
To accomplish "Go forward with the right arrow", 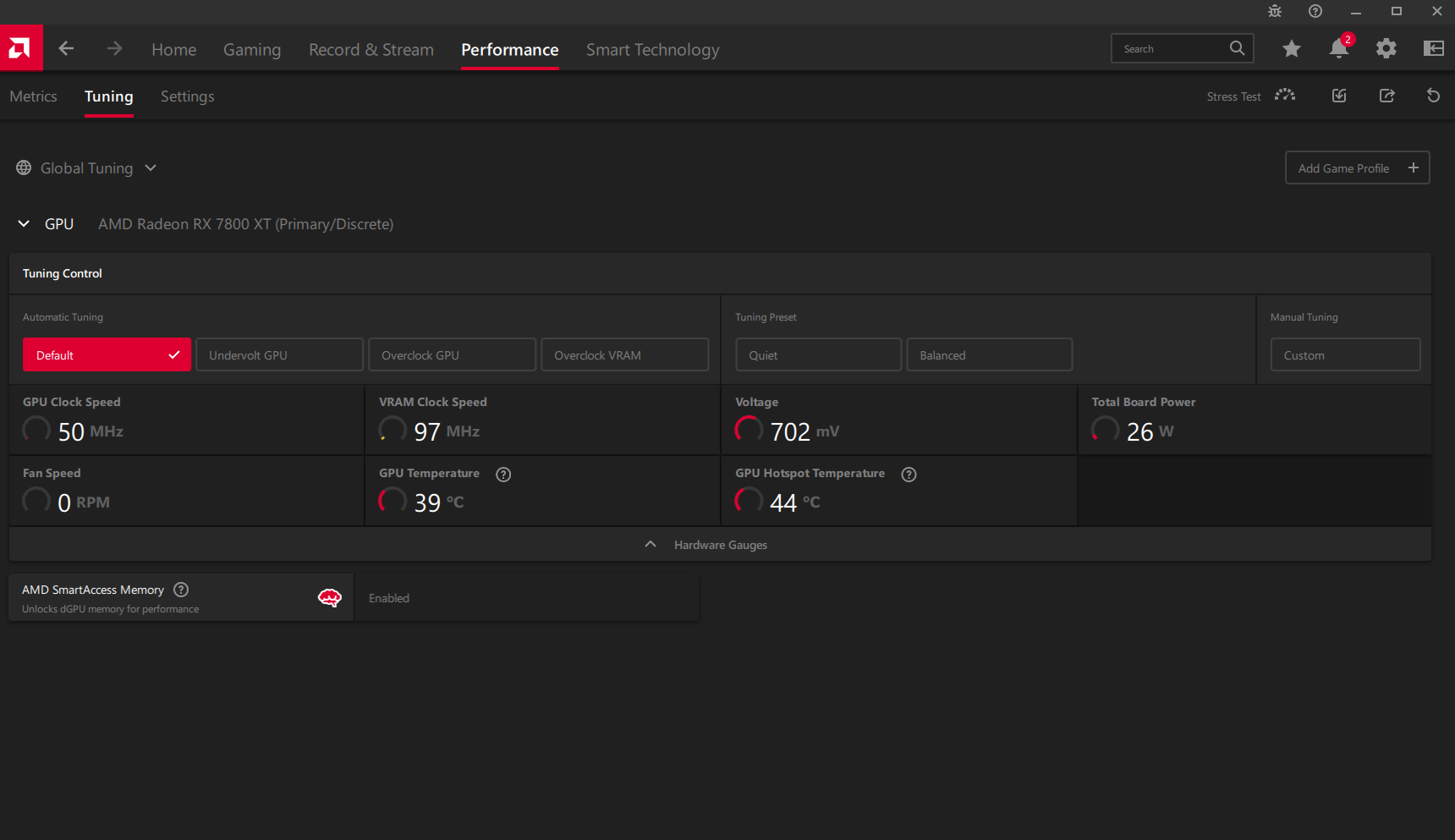I will (114, 49).
